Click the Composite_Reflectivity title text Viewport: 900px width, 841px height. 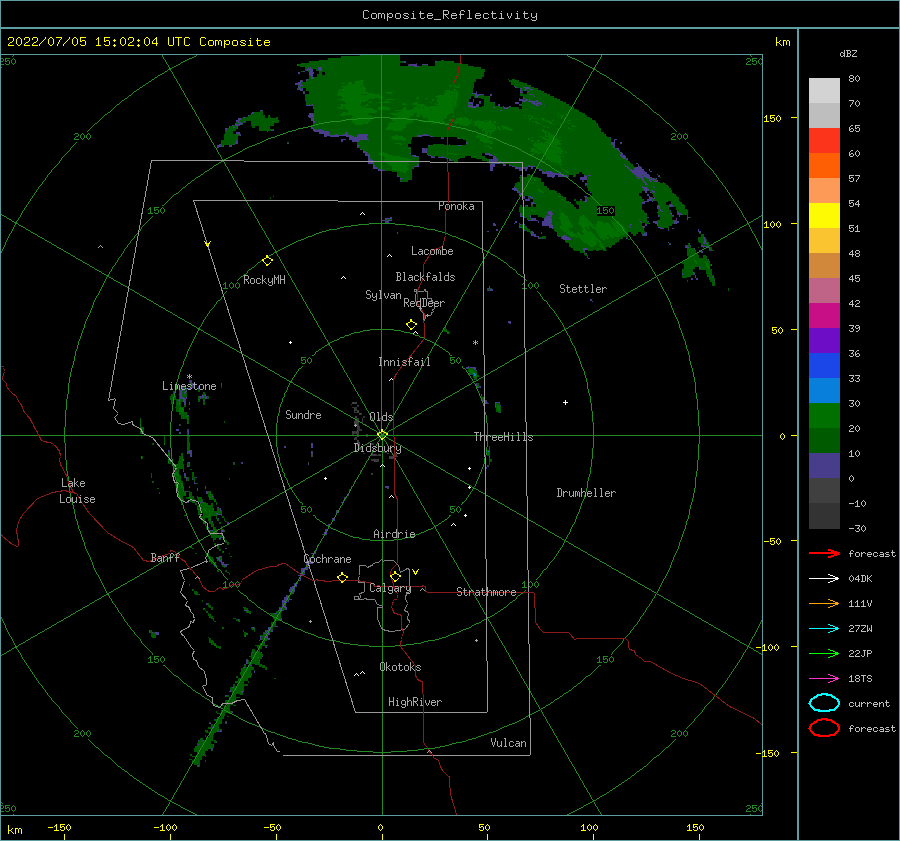tap(449, 15)
